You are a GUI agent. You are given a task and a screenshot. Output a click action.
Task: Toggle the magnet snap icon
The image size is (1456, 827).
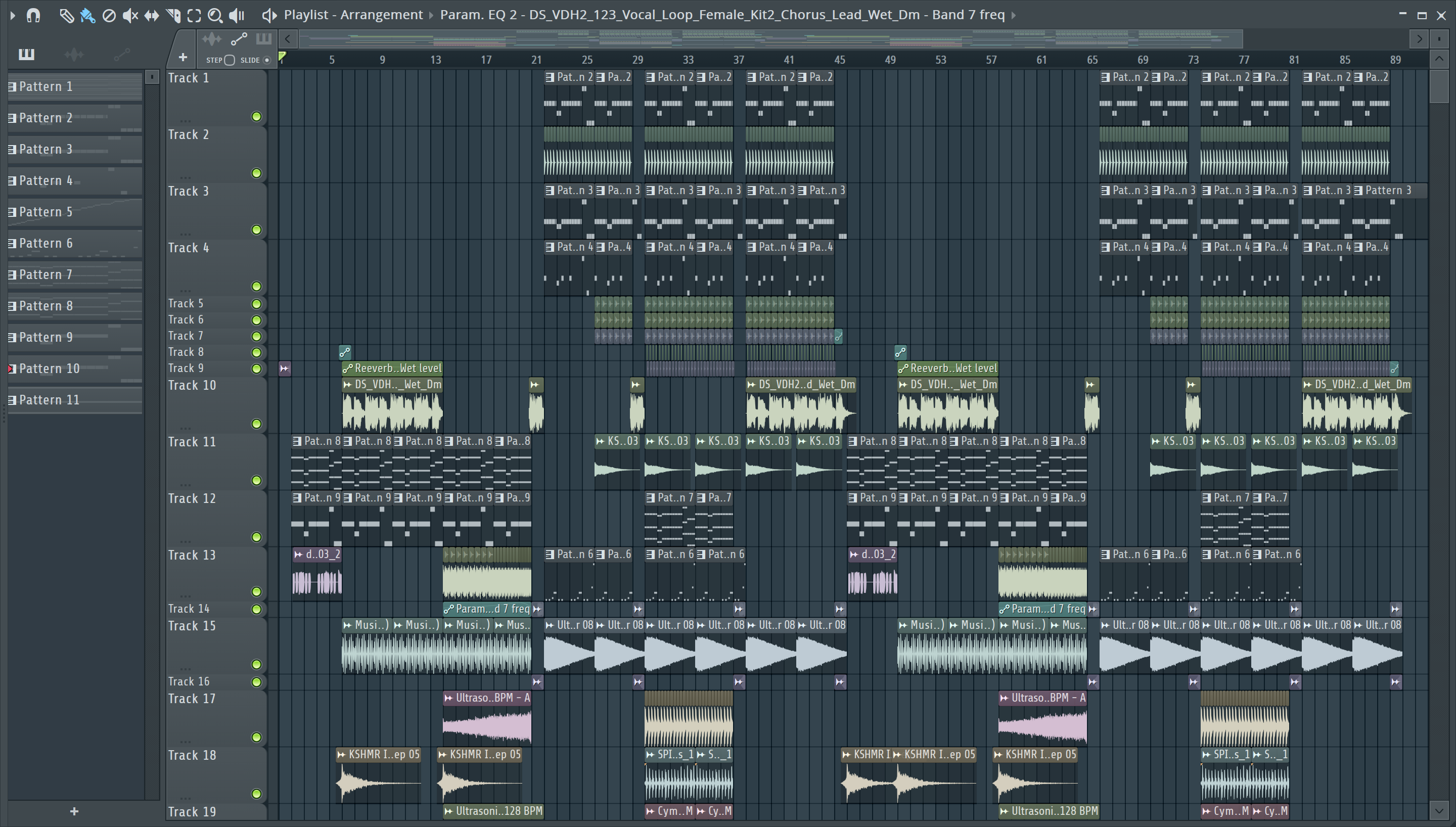coord(33,15)
